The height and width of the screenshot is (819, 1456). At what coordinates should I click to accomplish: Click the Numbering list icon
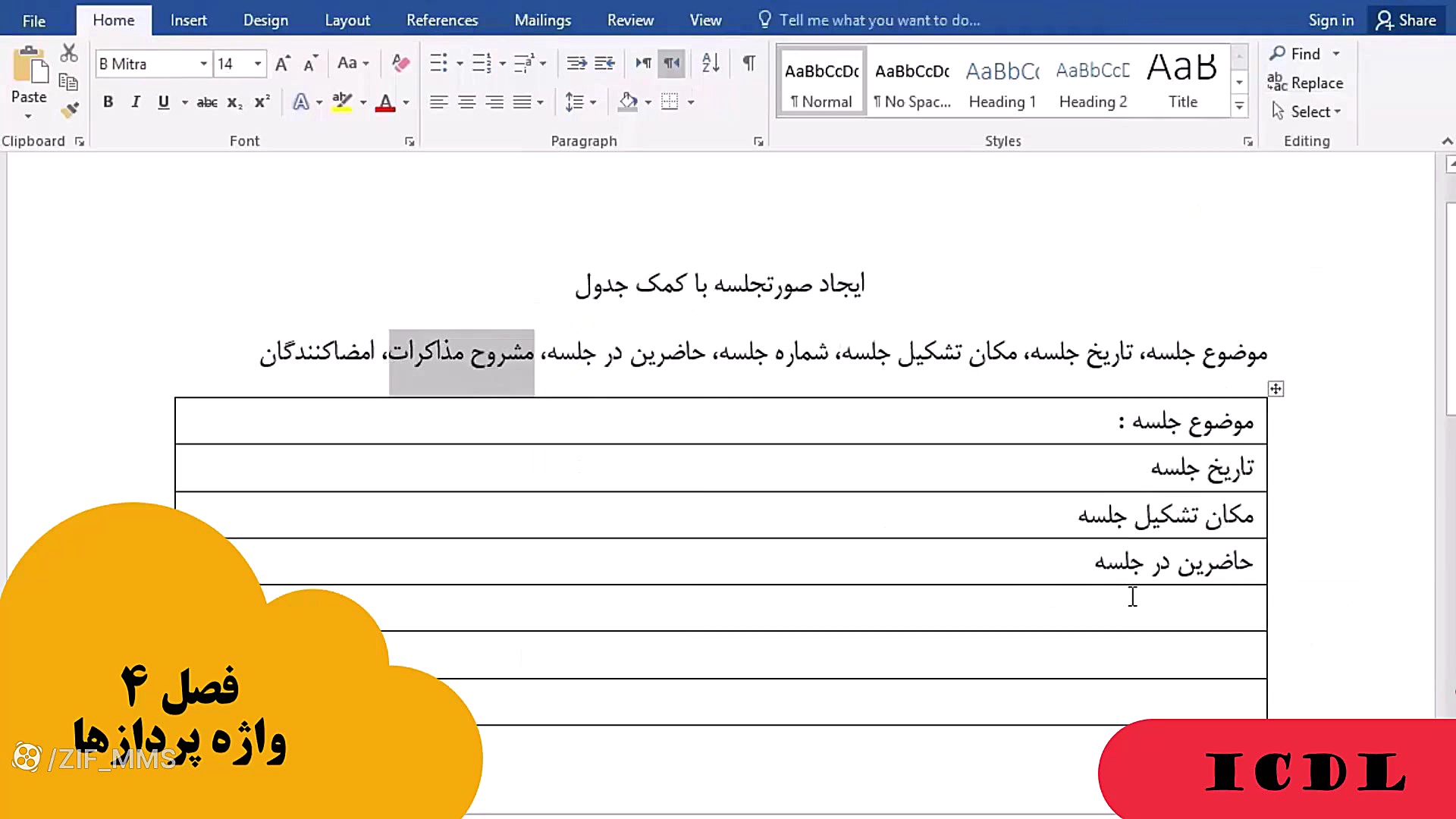pos(482,64)
